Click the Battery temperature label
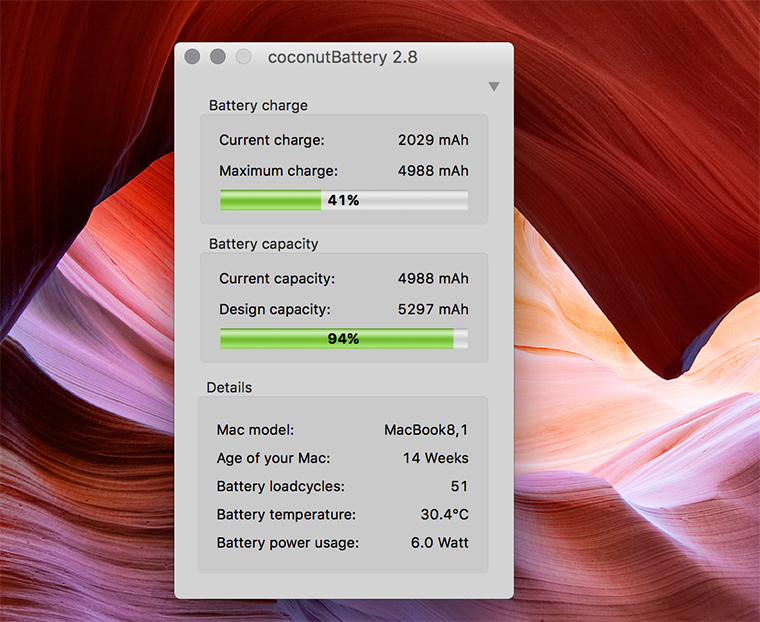This screenshot has width=760, height=622. [x=286, y=514]
